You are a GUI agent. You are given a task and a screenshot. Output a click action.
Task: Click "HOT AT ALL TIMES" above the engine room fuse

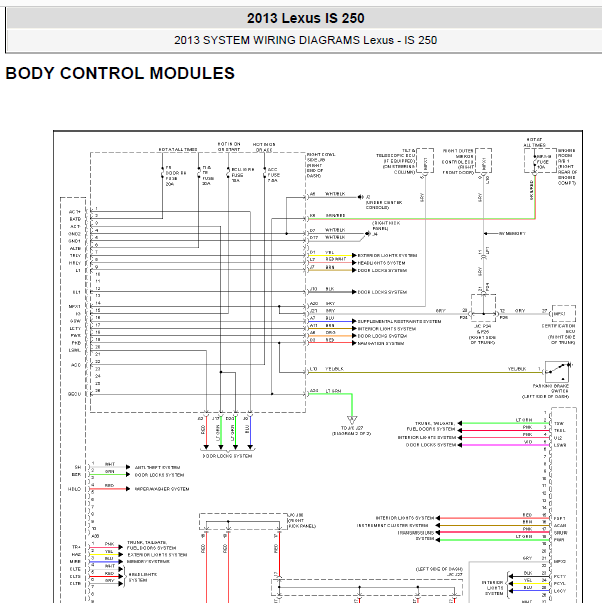click(x=534, y=142)
